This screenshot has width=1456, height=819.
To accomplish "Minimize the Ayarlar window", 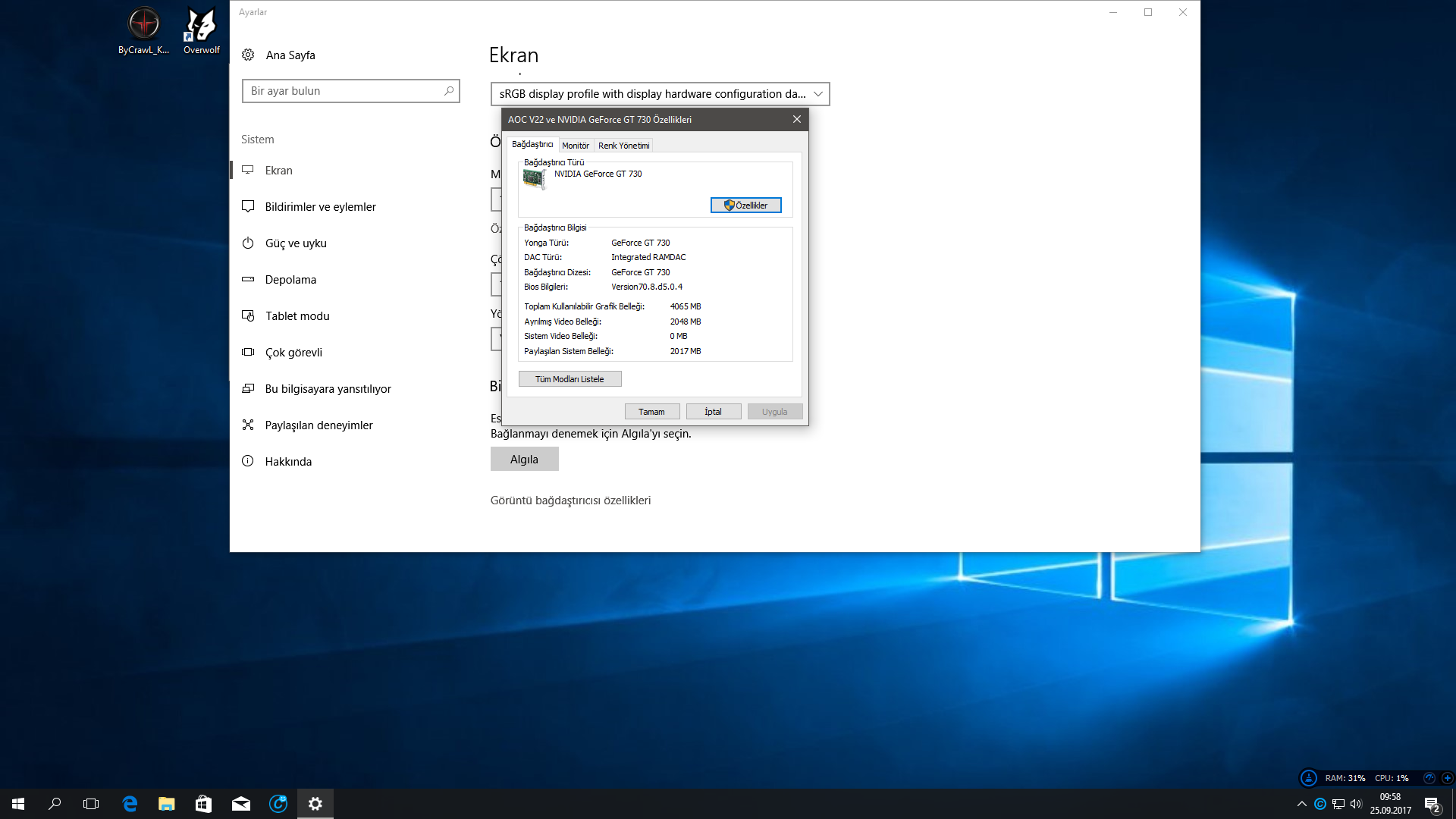I will [x=1113, y=12].
